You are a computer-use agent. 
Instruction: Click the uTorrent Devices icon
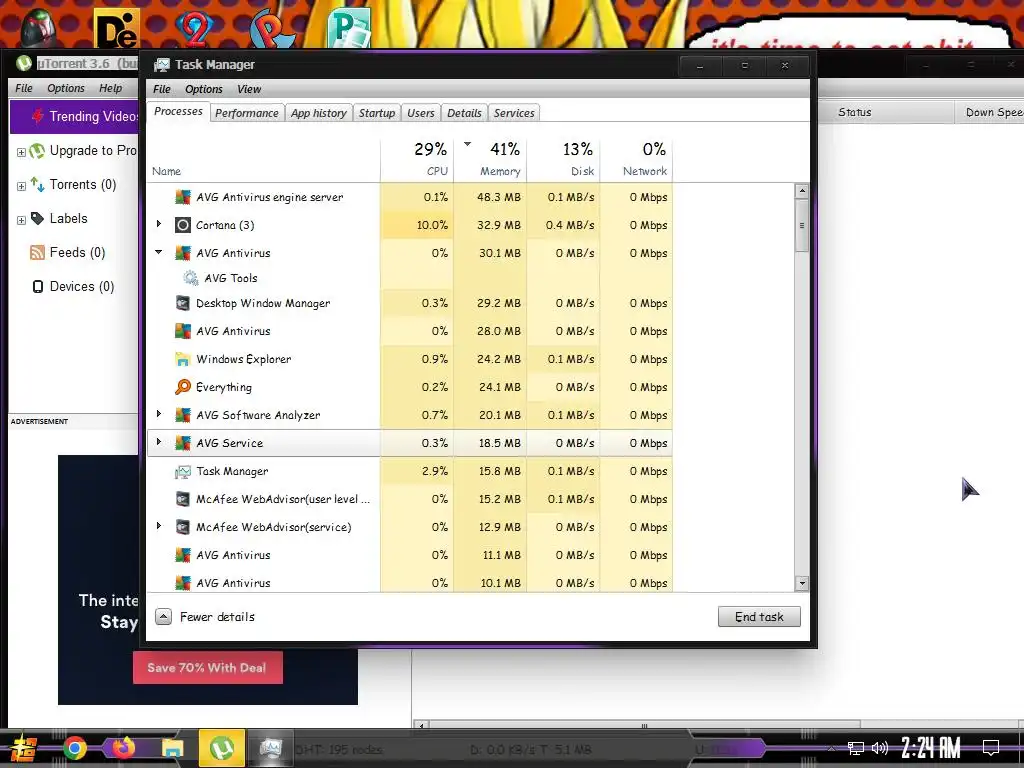(38, 287)
